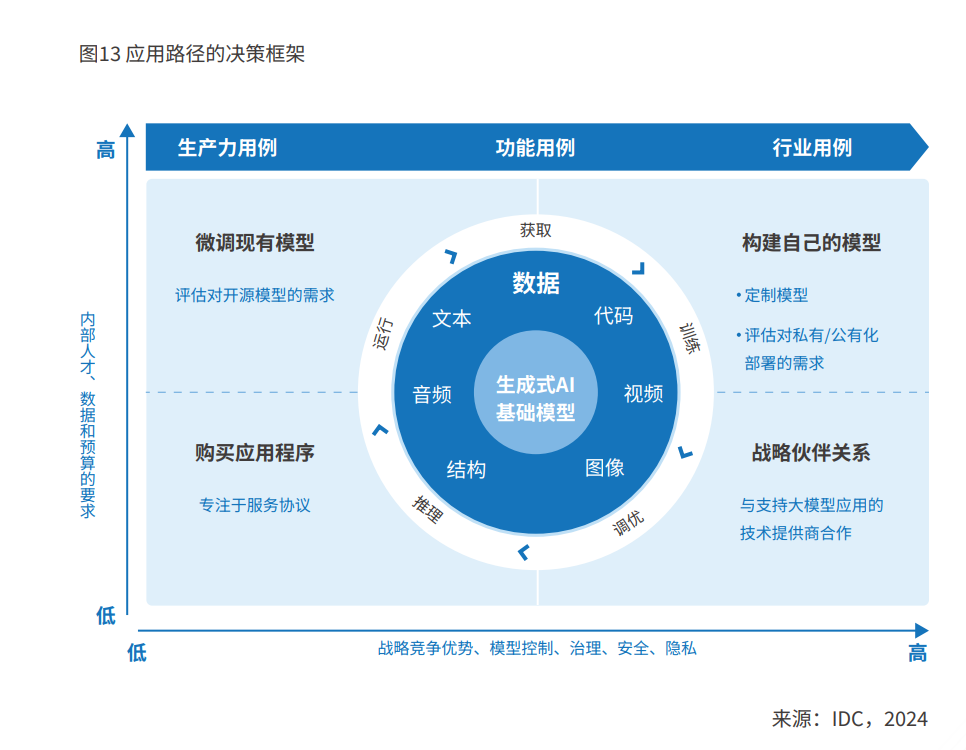Viewport: 966px width, 750px height.
Task: Click the chevron arrow between 获取 and 训练
Action: [637, 268]
